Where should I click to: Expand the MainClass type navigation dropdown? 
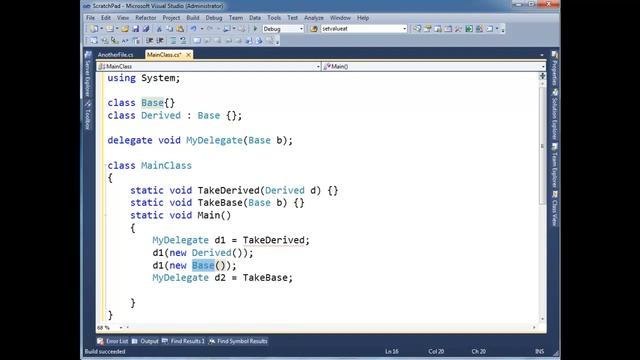[318, 66]
